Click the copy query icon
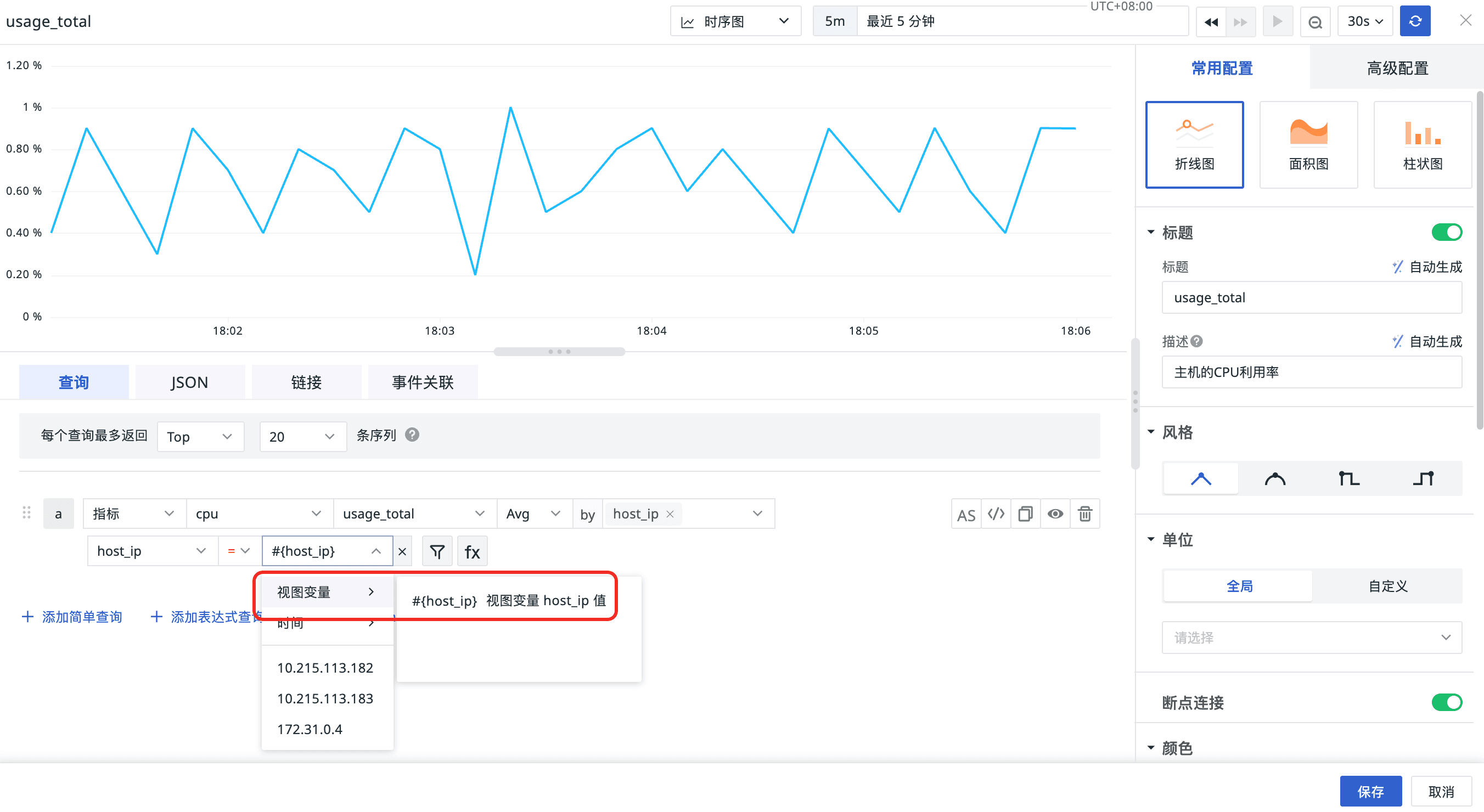The height and width of the screenshot is (812, 1484). tap(1025, 513)
